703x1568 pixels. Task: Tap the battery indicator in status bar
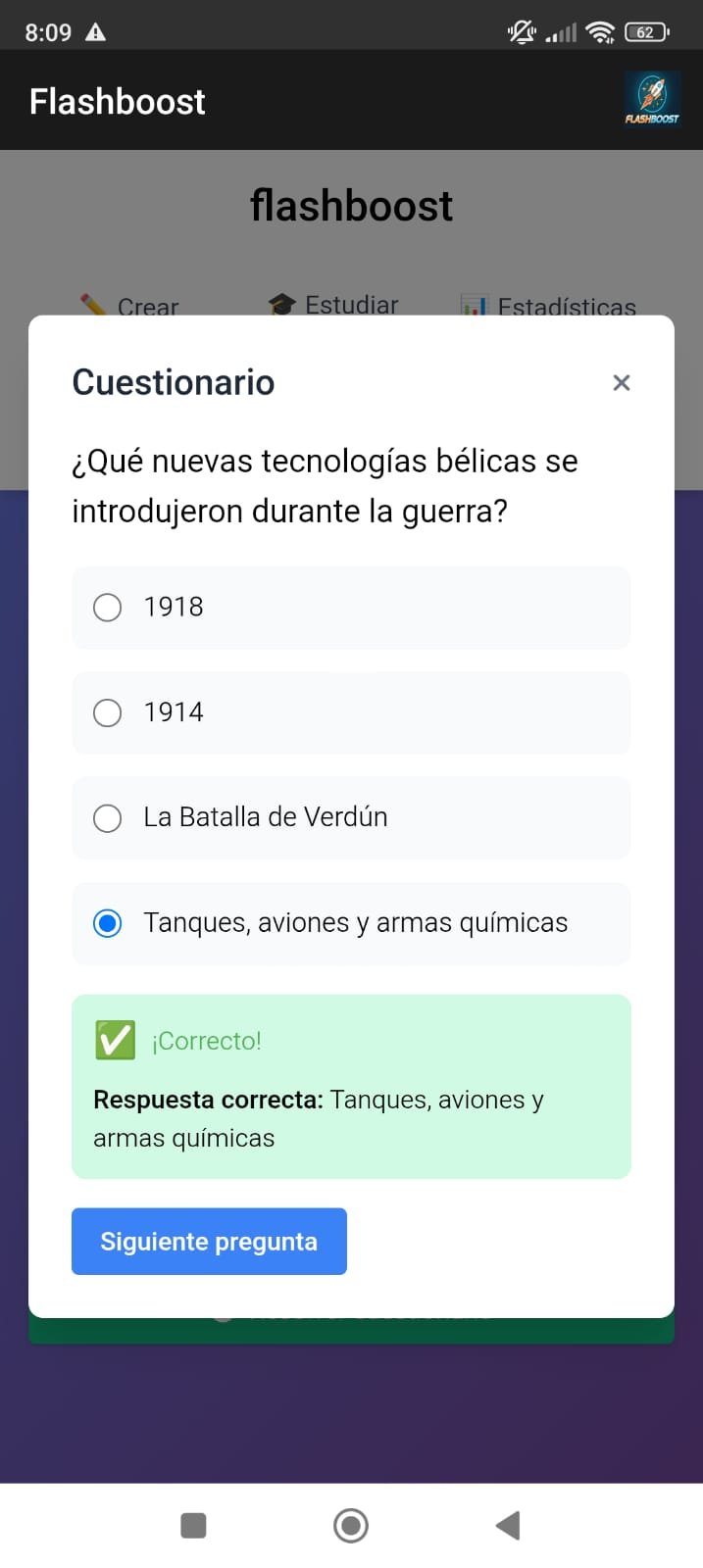pos(647,32)
